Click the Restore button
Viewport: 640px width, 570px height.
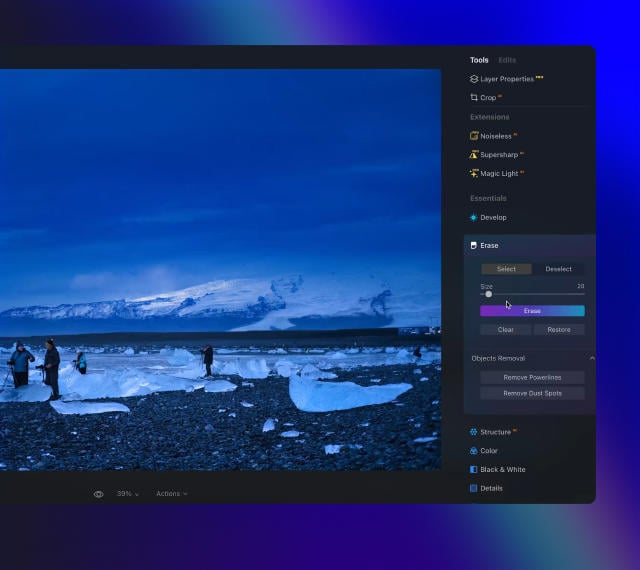point(559,330)
